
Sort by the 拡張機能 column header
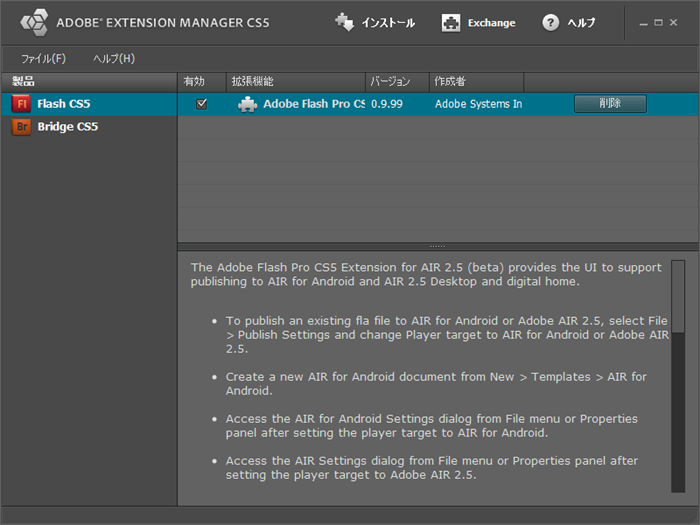(x=296, y=82)
